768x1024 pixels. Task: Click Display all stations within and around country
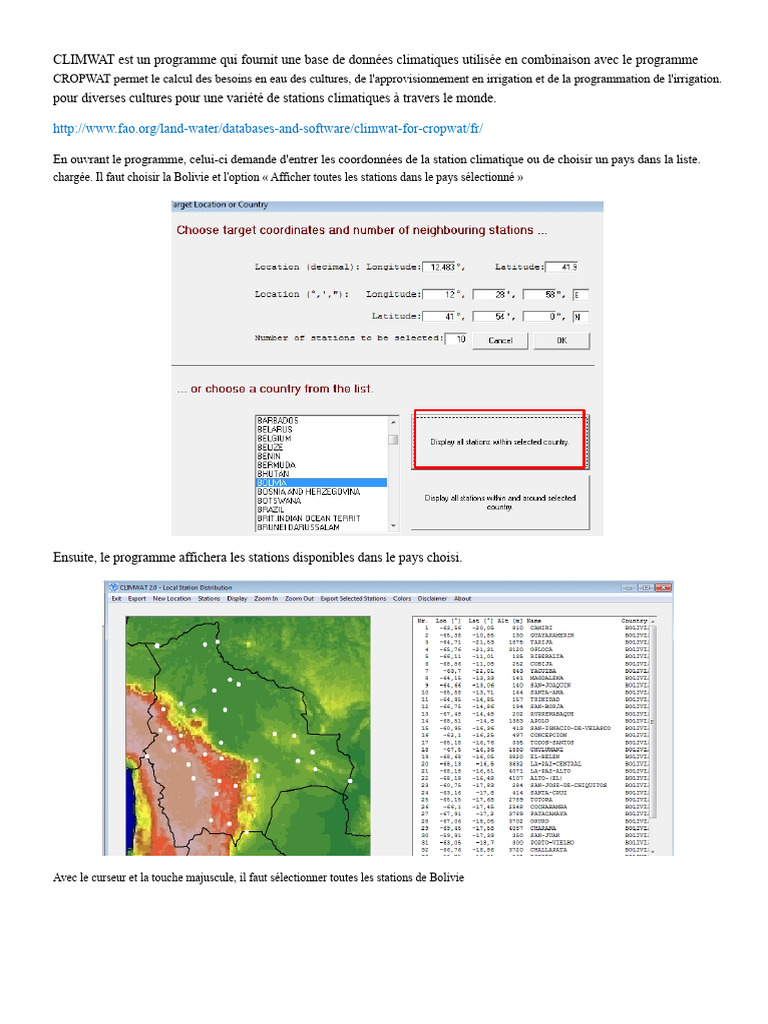[500, 502]
